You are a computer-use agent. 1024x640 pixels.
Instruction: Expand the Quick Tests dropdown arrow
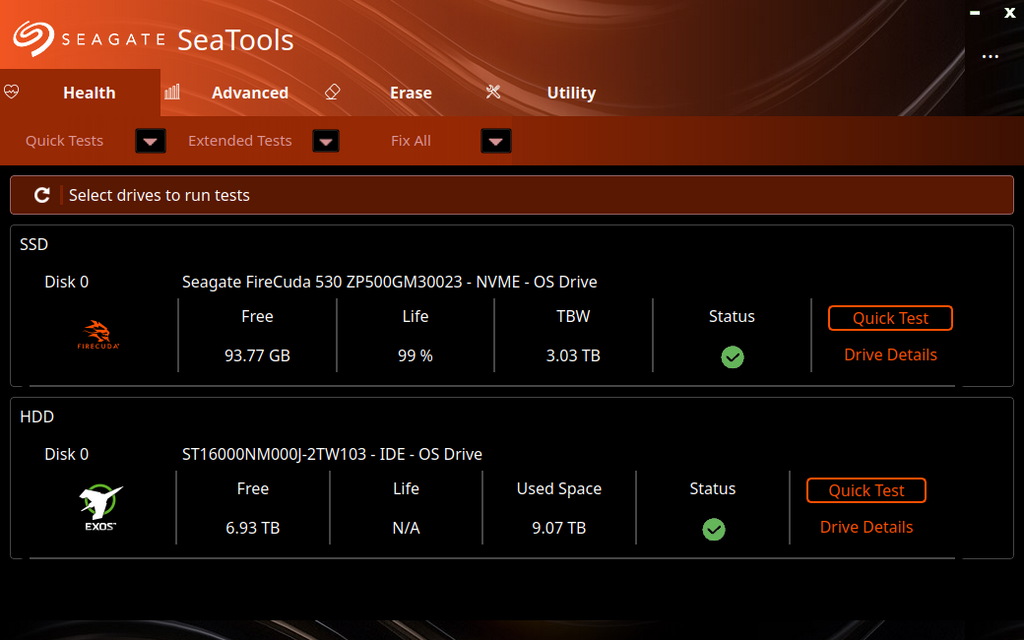150,141
